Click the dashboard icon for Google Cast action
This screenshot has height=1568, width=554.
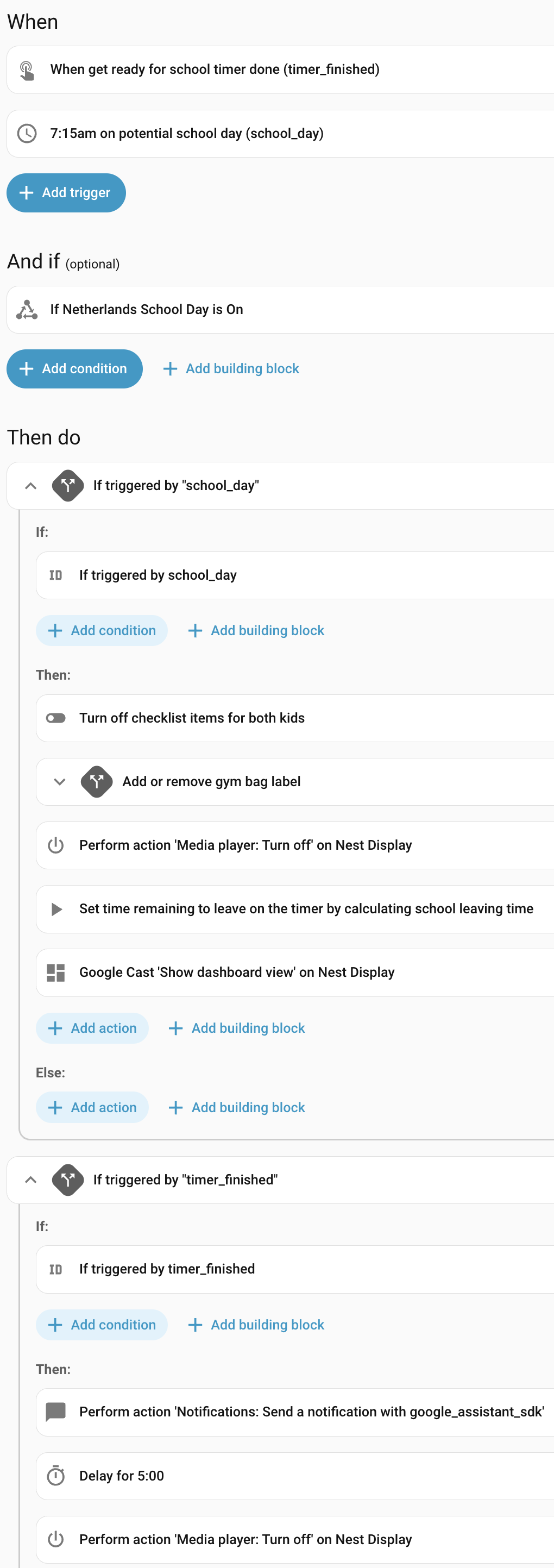tap(55, 972)
